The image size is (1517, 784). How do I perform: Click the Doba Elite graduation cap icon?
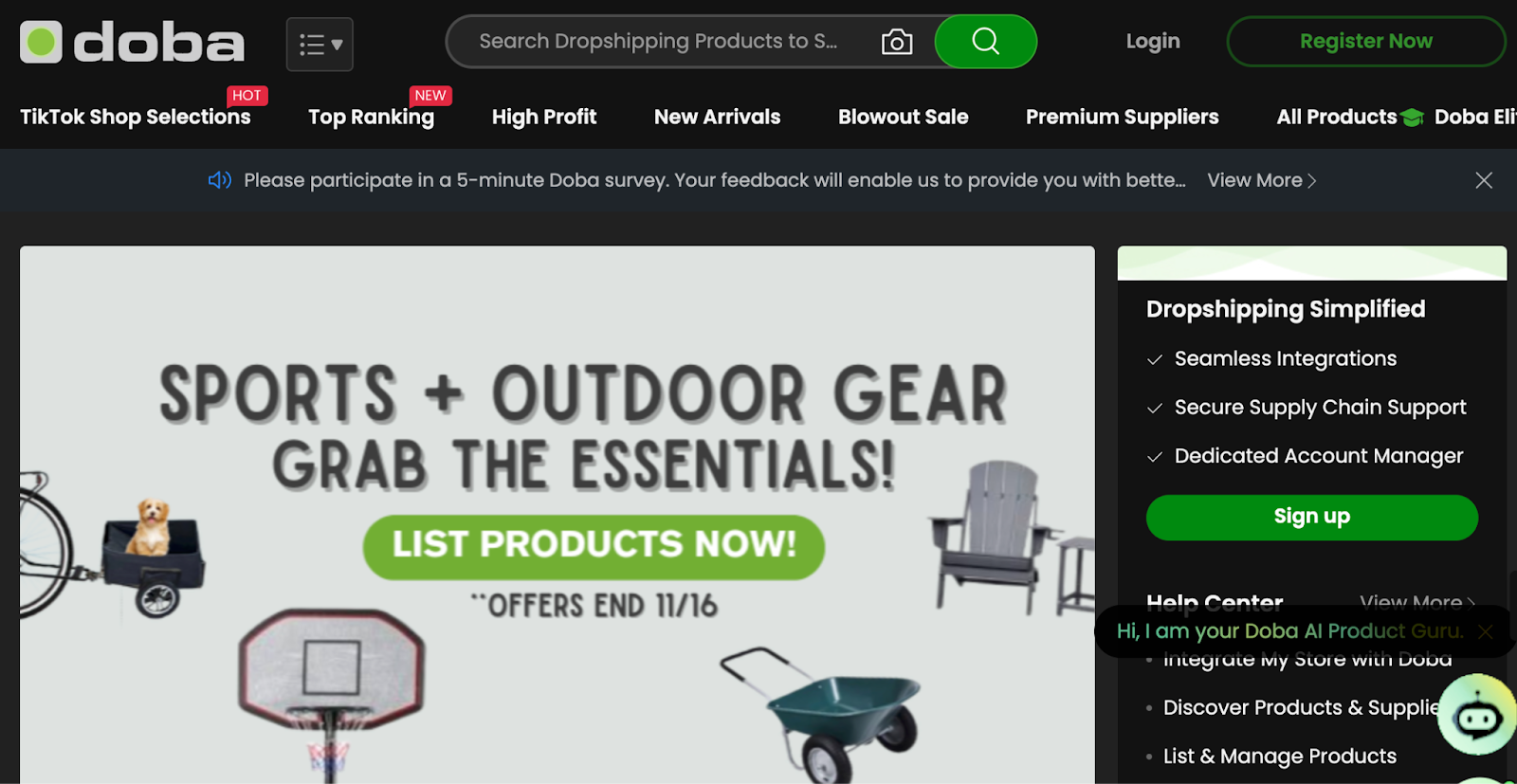click(x=1413, y=118)
